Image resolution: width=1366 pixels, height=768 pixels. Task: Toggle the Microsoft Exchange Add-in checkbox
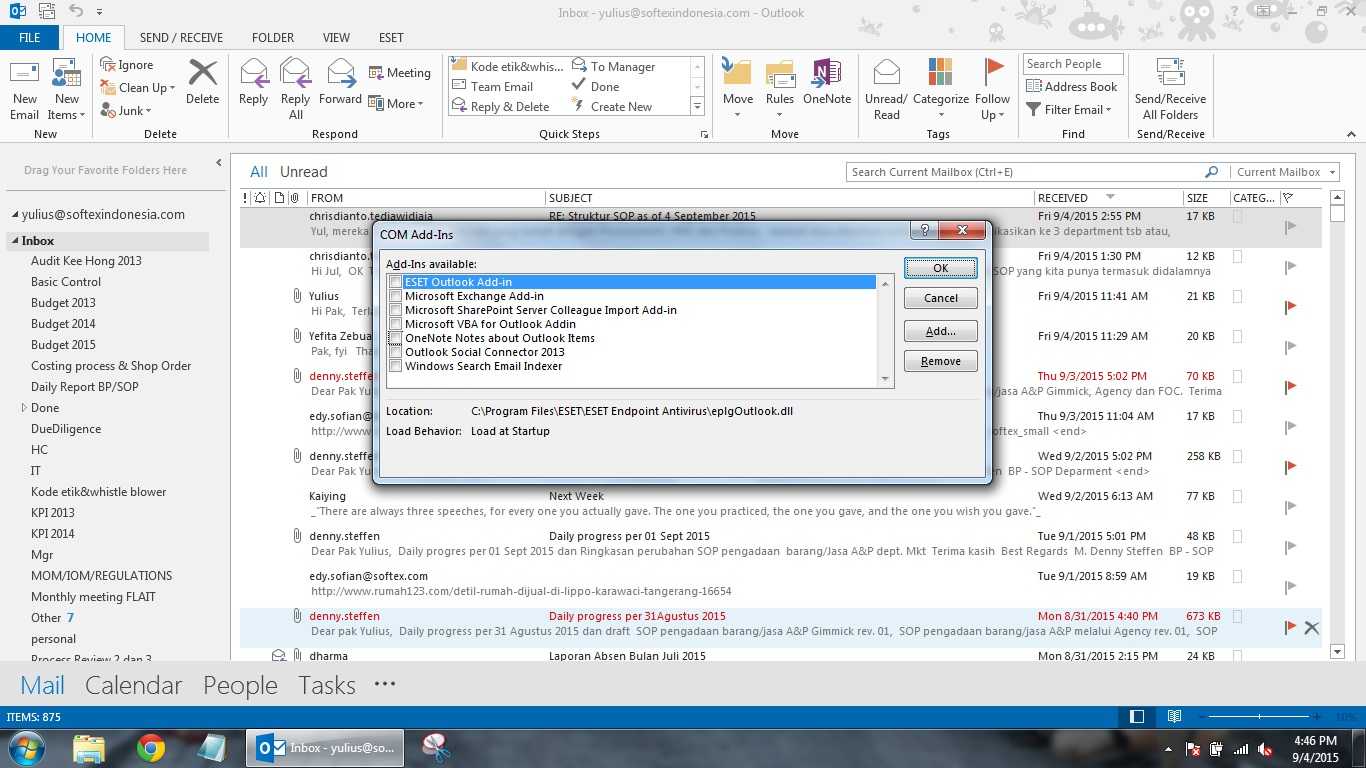pos(396,297)
